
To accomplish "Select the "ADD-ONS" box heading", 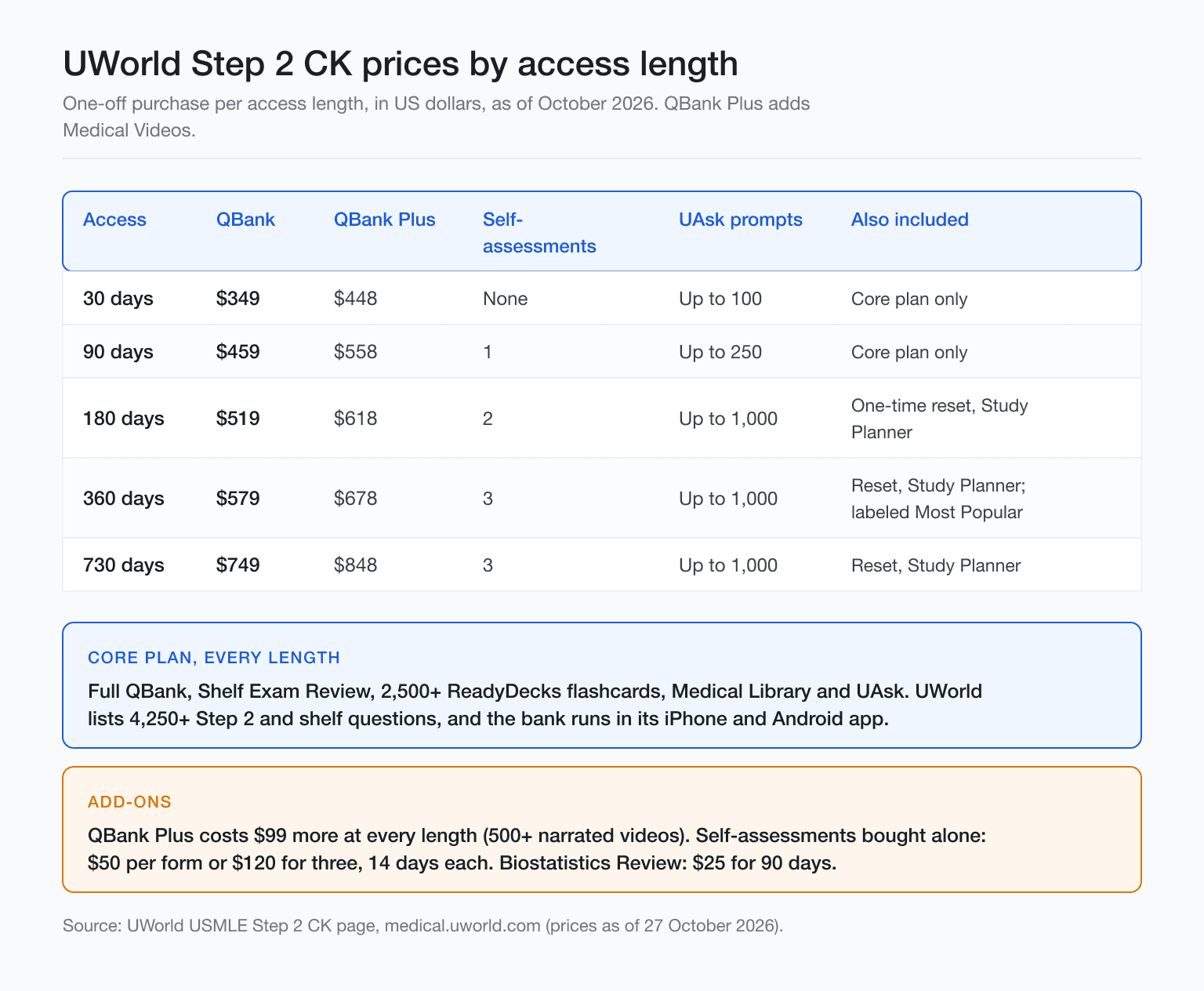I will [130, 802].
